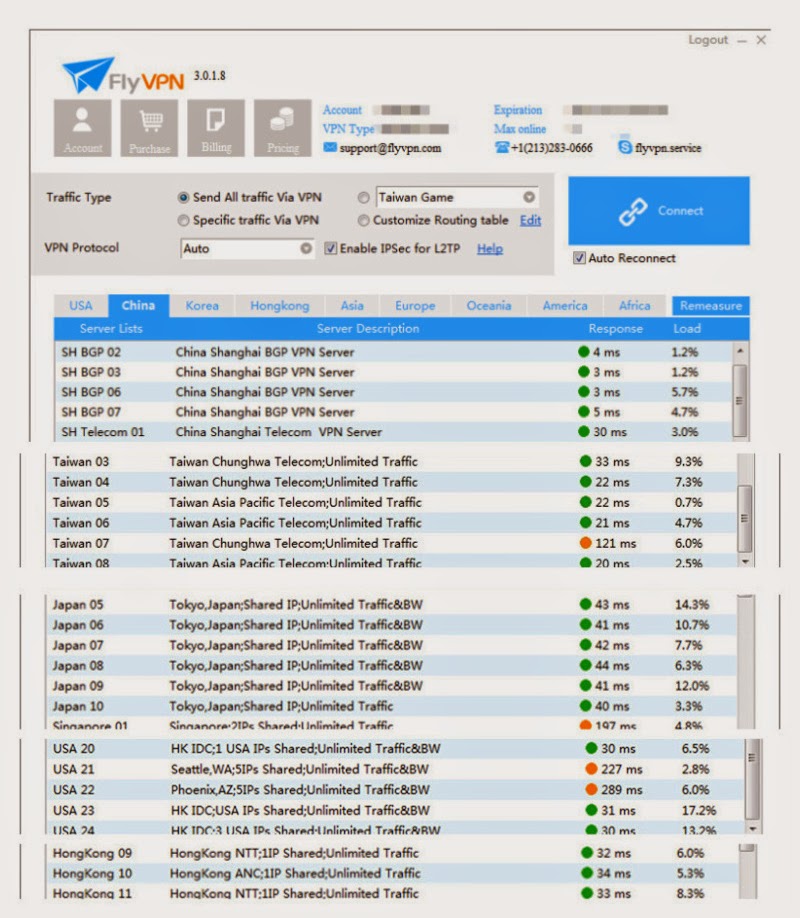Click the blue Connect button
800x918 pixels.
pos(659,211)
